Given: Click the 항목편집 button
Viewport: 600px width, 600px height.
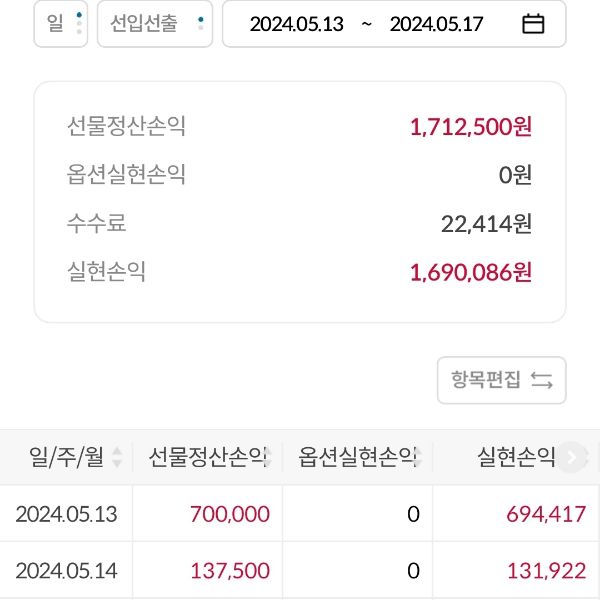Looking at the screenshot, I should point(501,380).
